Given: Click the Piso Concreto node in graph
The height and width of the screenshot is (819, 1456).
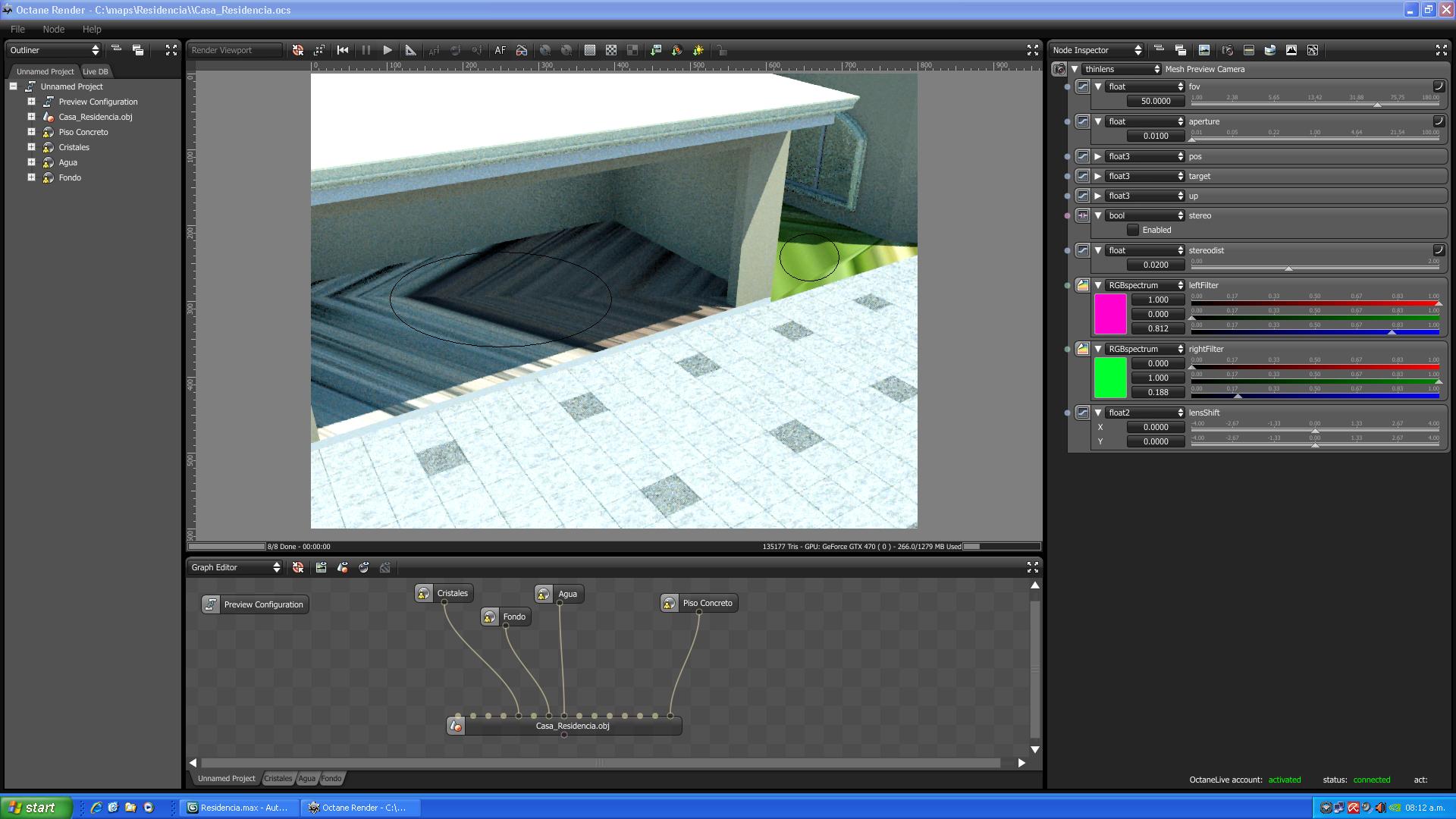Looking at the screenshot, I should click(x=706, y=603).
